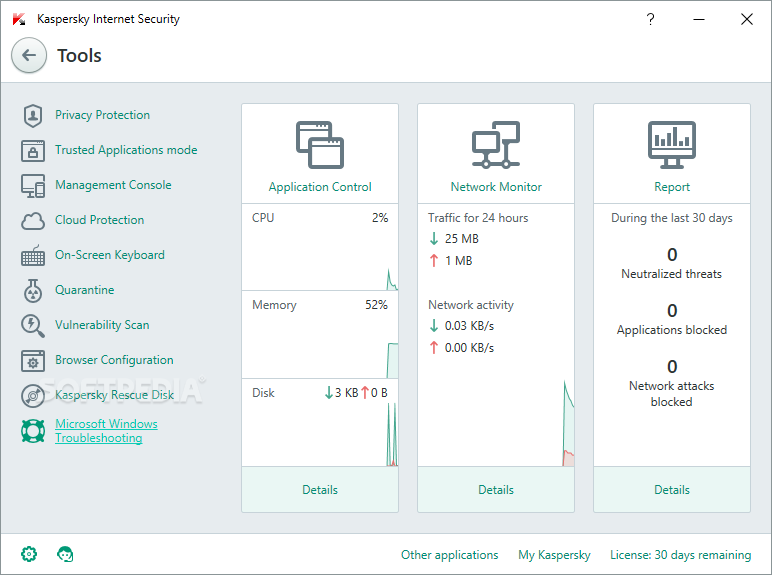Start Vulnerability Scan link

(102, 325)
